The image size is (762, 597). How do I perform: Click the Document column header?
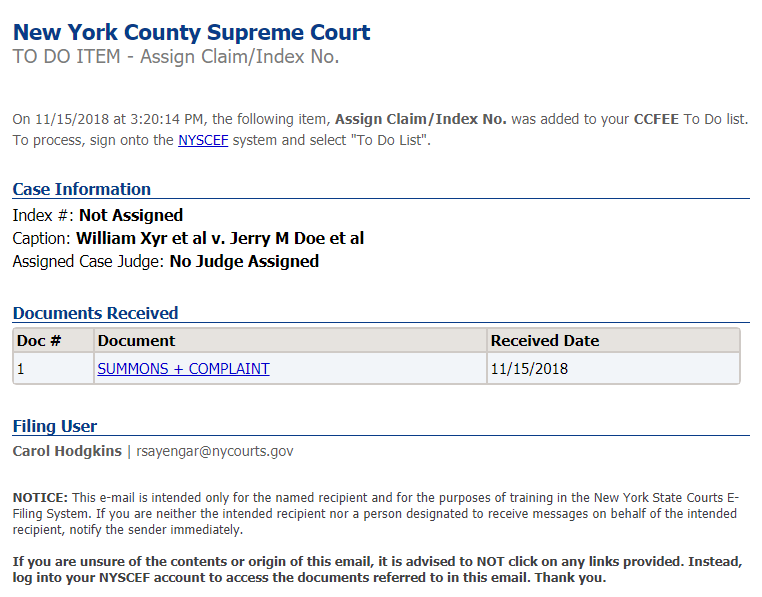[136, 341]
